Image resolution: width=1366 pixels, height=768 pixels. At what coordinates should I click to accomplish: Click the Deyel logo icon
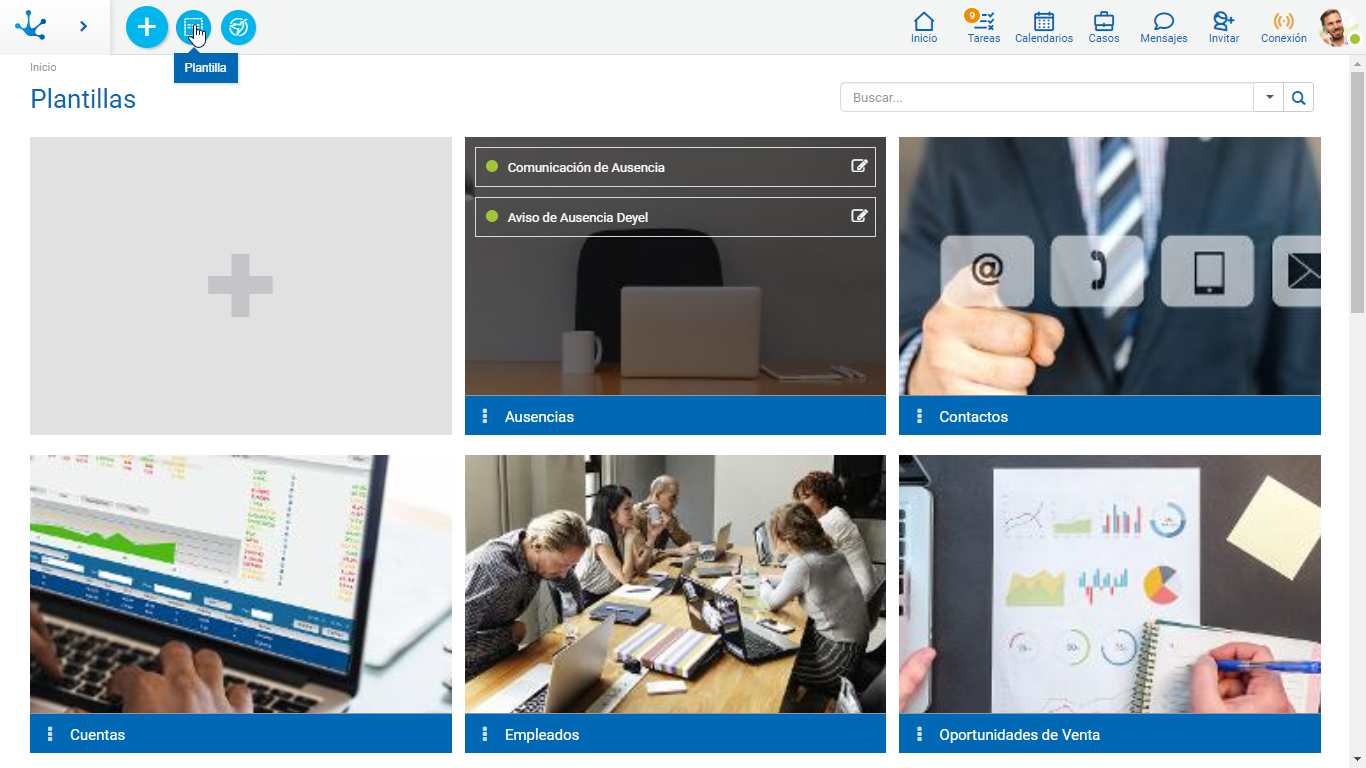coord(31,26)
